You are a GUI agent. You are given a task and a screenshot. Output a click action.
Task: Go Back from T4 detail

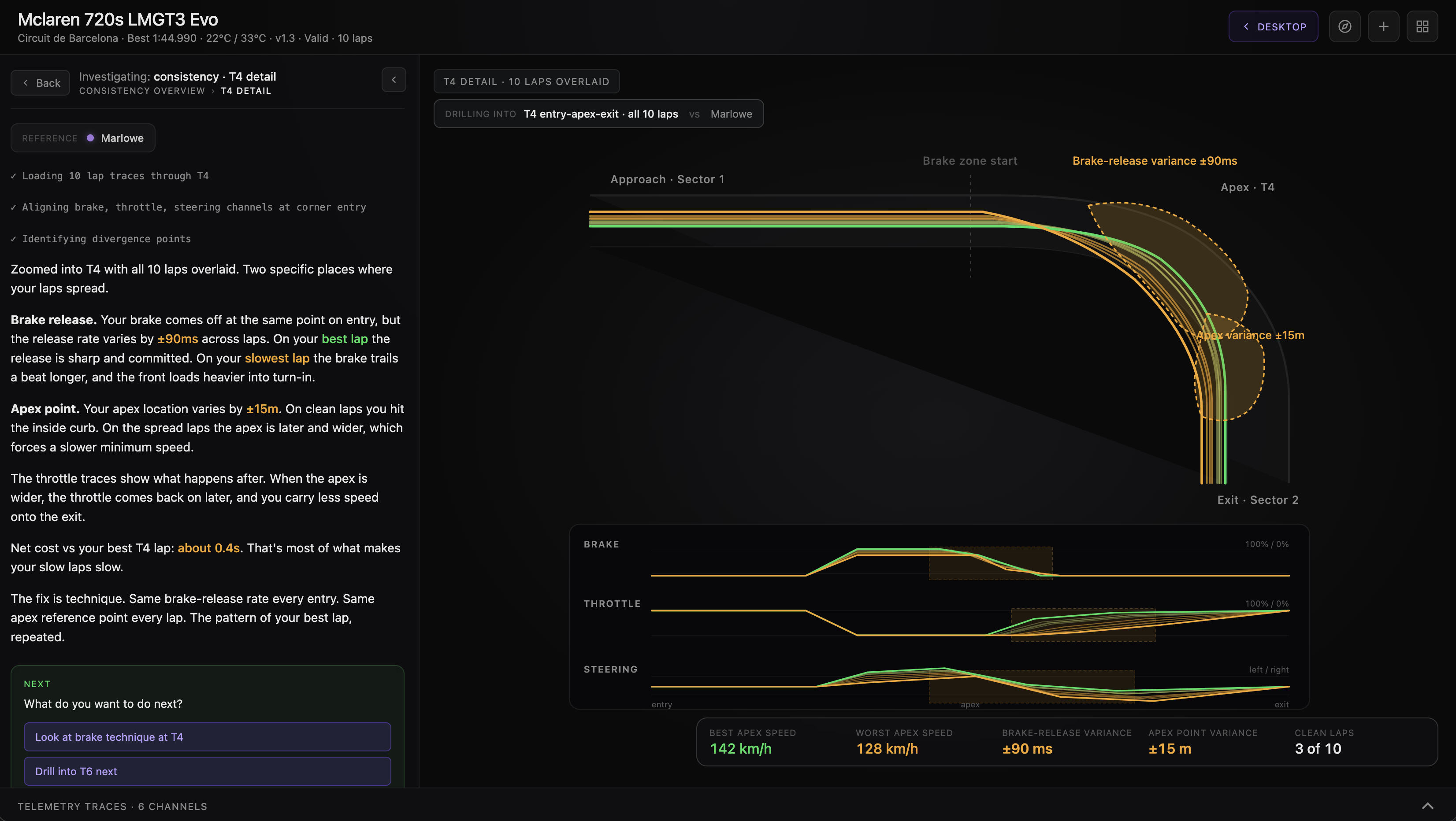pyautogui.click(x=40, y=83)
